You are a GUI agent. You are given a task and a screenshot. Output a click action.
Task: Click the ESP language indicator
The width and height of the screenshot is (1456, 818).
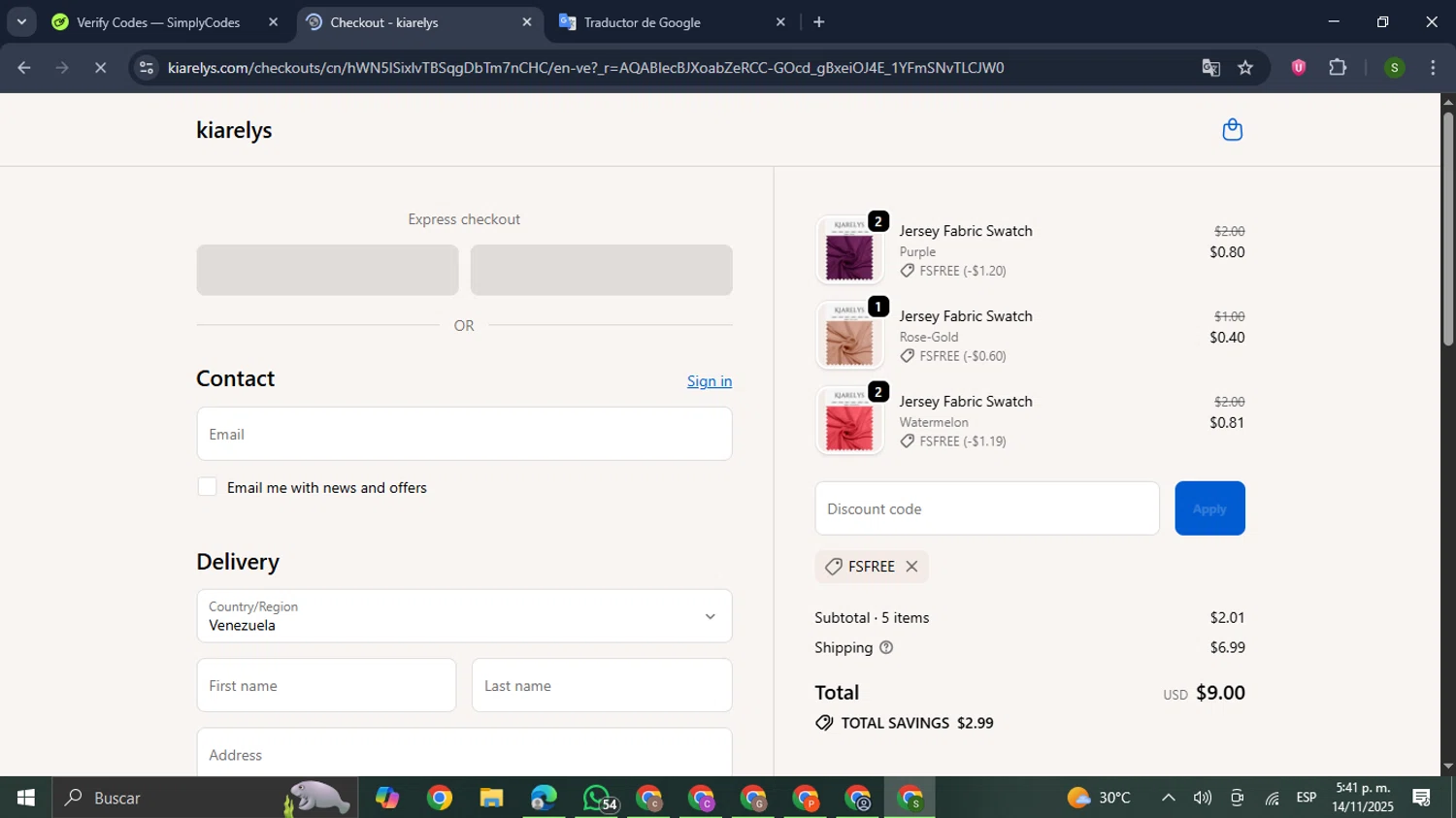pyautogui.click(x=1307, y=798)
